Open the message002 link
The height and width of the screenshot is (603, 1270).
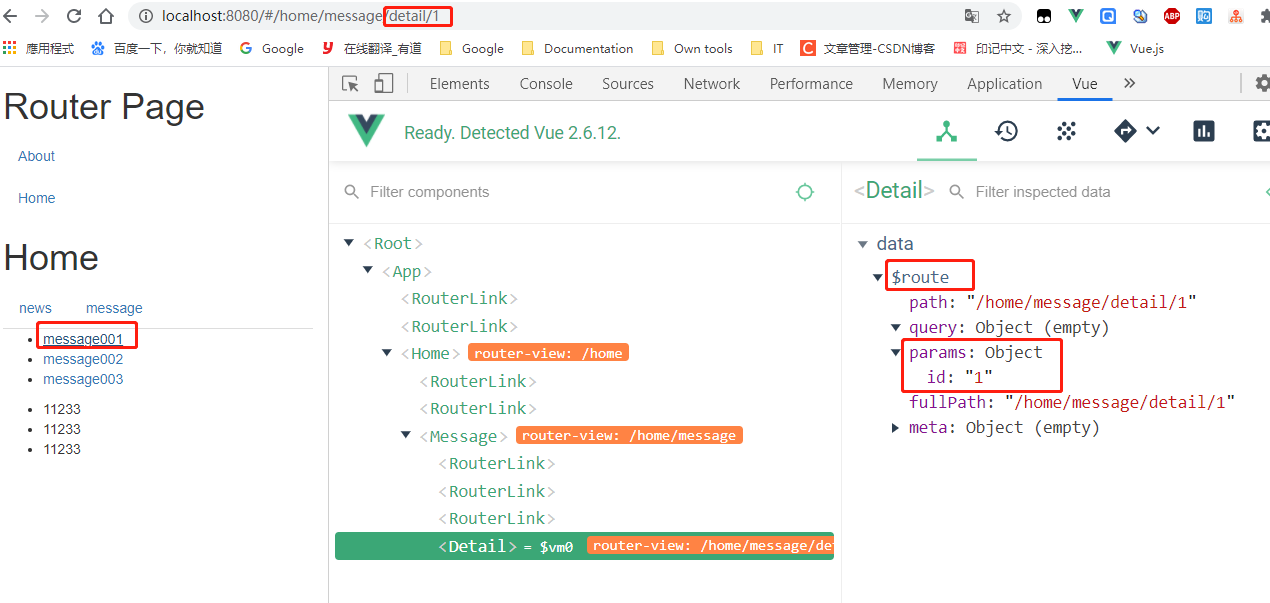tap(83, 359)
